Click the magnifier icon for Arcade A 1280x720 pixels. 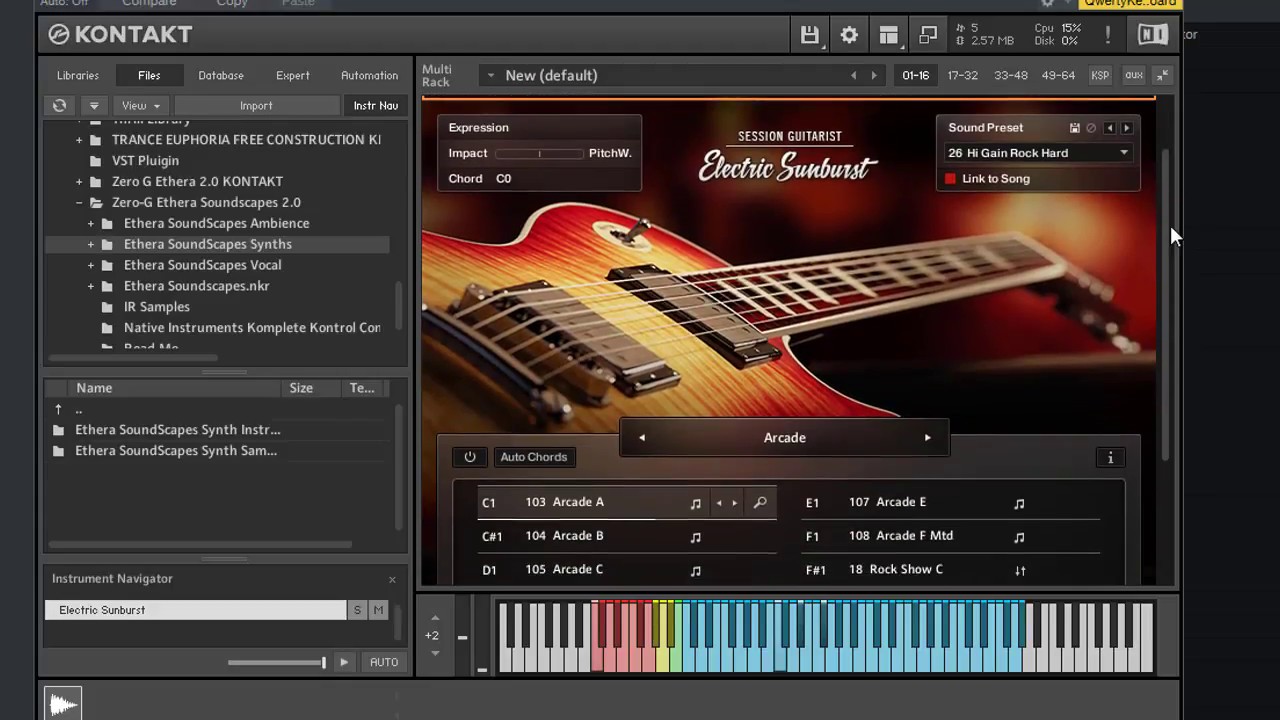[x=760, y=503]
